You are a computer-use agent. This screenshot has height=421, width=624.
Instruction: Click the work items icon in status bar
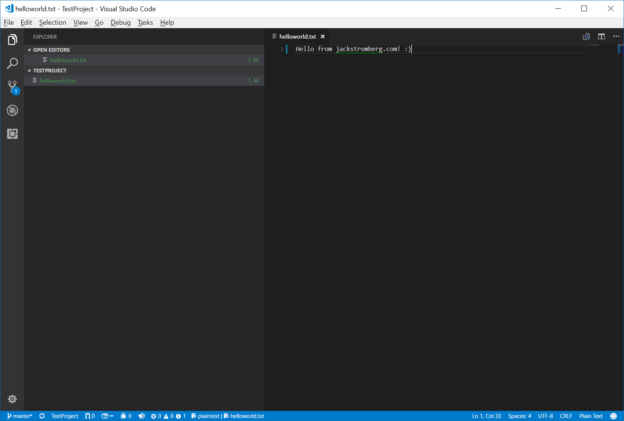point(107,416)
